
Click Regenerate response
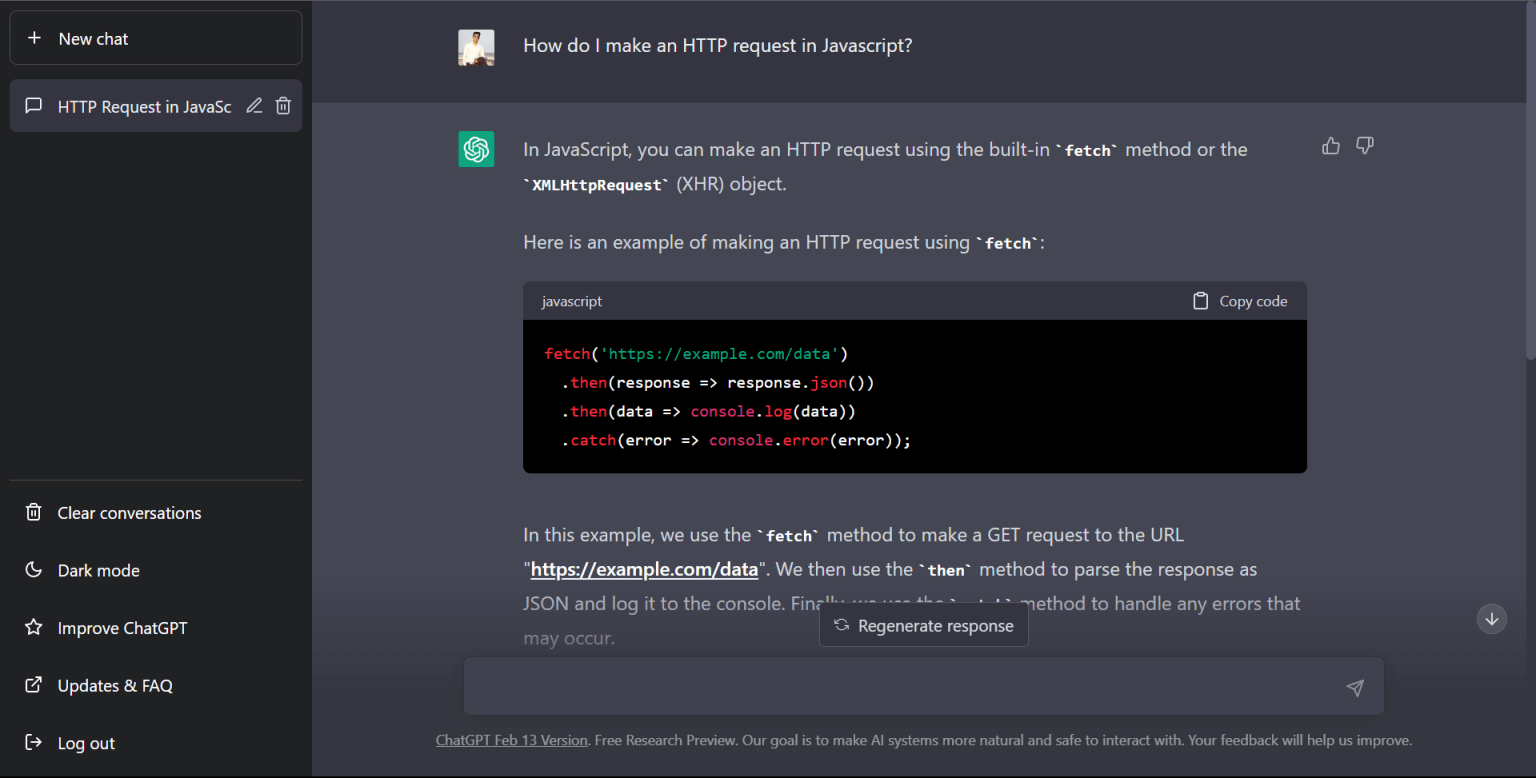pyautogui.click(x=923, y=625)
